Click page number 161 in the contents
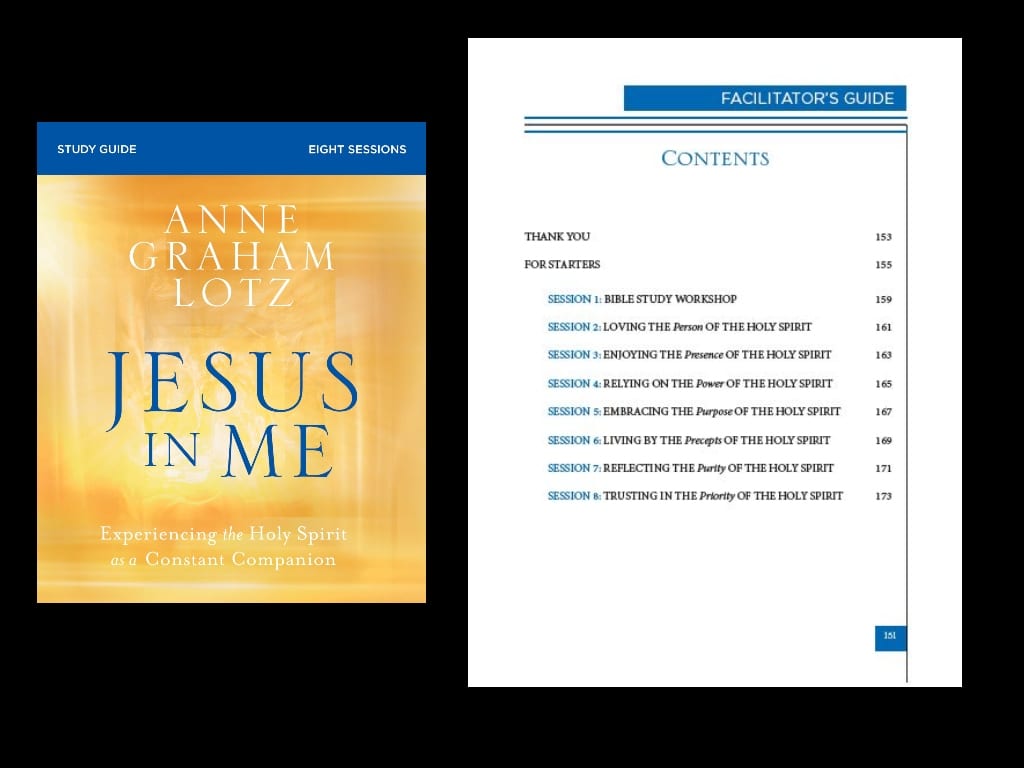This screenshot has height=768, width=1024. pos(884,327)
